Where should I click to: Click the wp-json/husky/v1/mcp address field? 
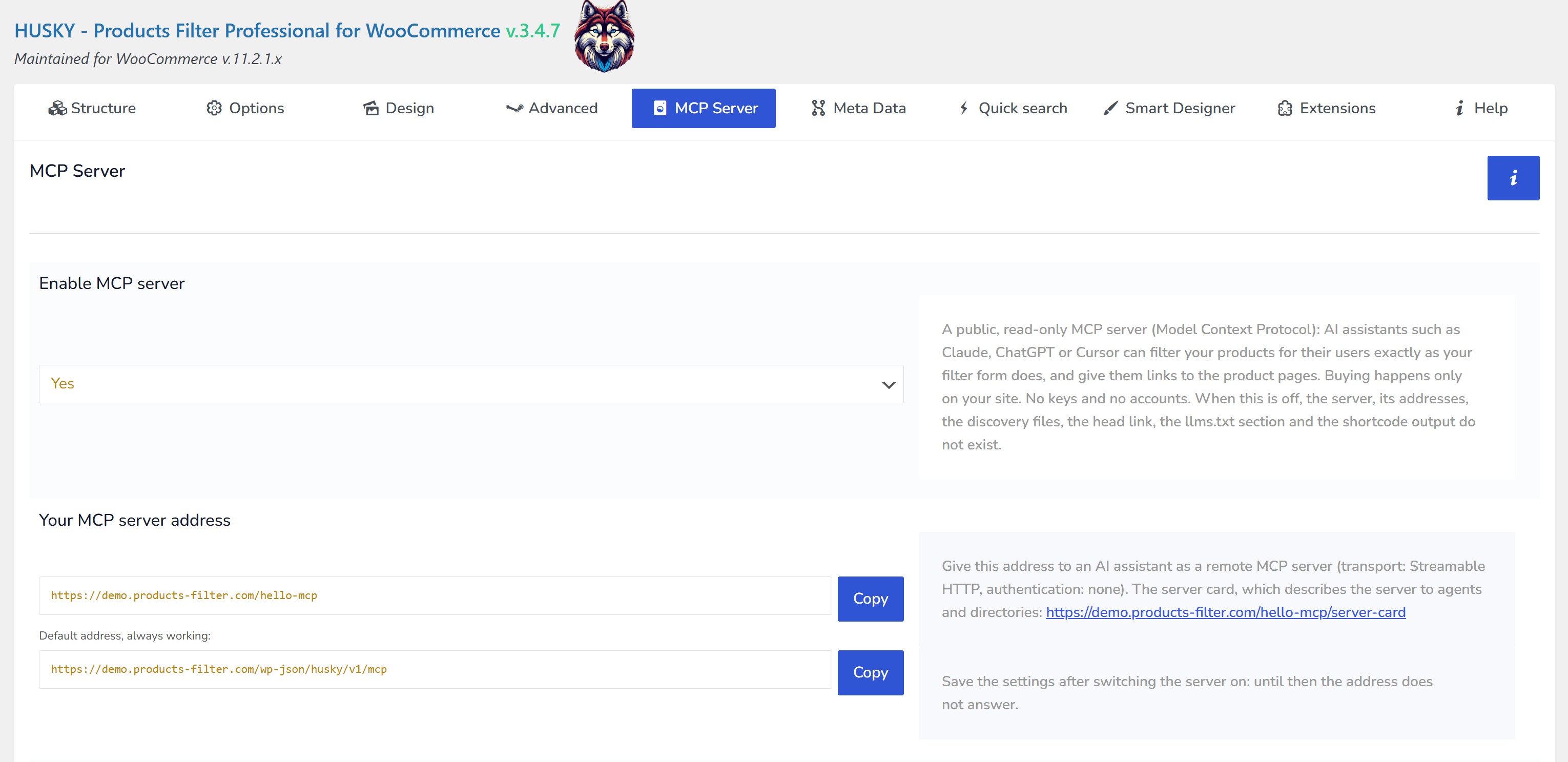(x=435, y=669)
